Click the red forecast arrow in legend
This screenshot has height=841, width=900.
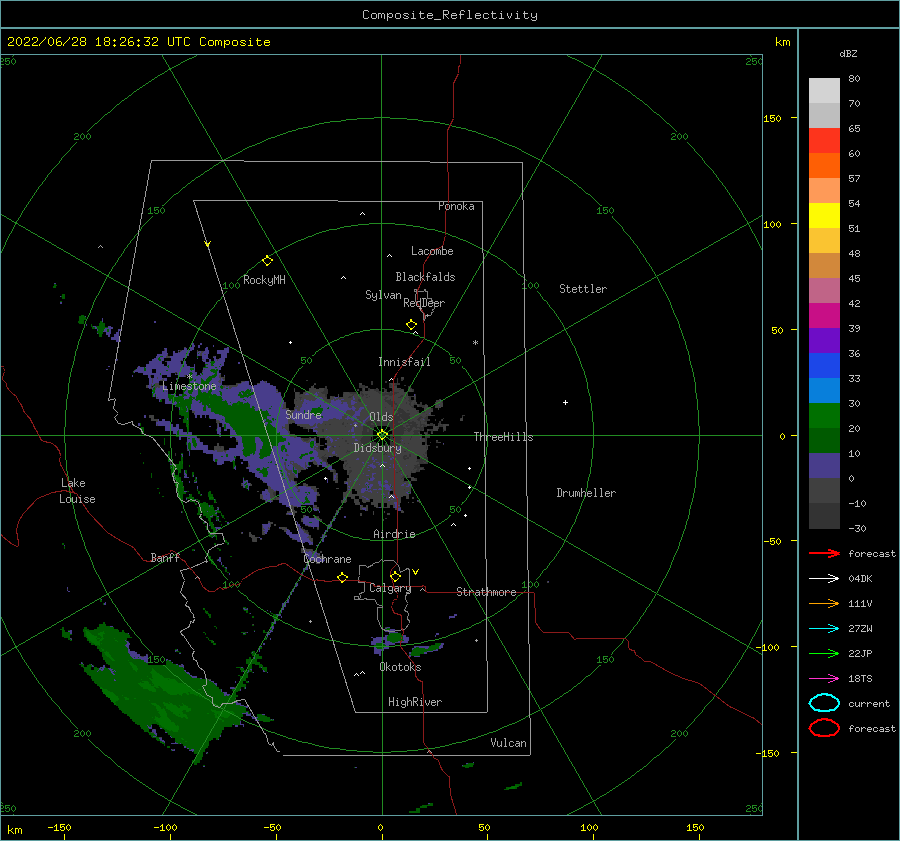tap(824, 553)
